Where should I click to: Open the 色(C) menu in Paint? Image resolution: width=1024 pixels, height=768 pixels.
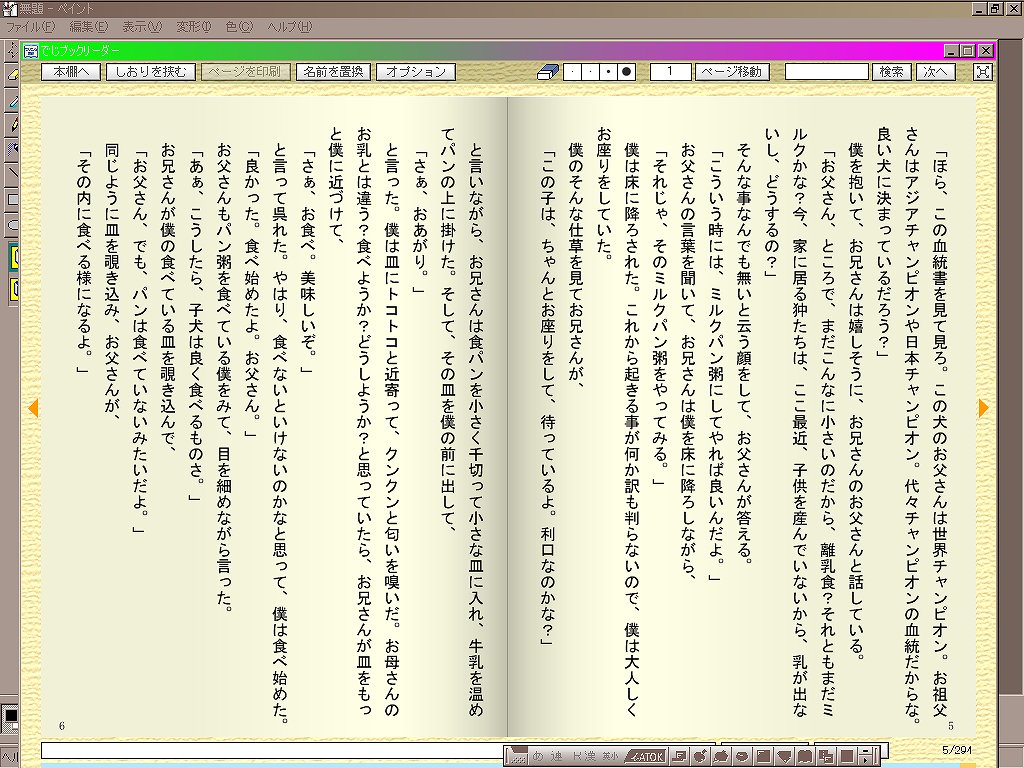point(239,27)
